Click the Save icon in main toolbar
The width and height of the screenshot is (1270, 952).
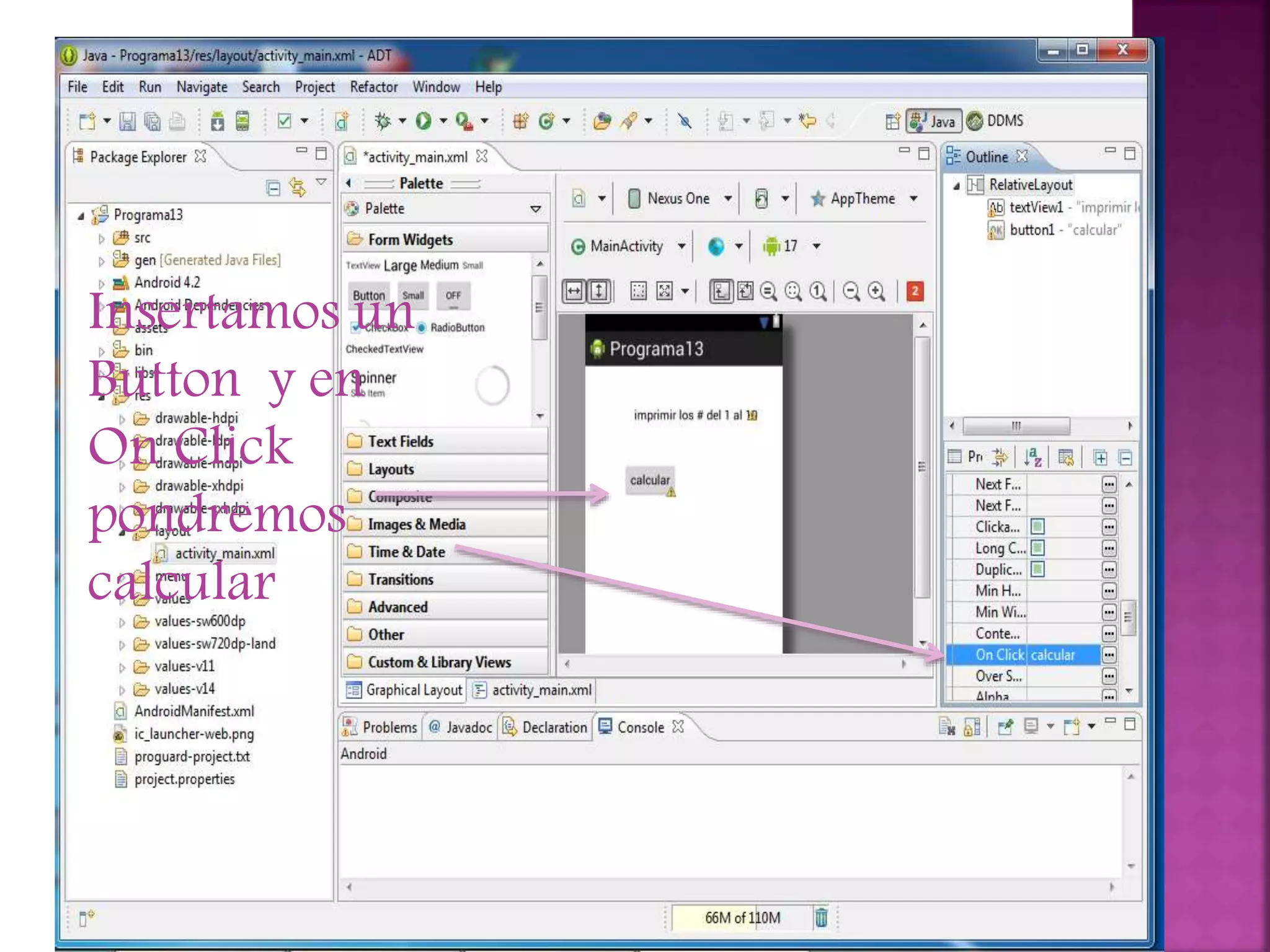pos(128,121)
